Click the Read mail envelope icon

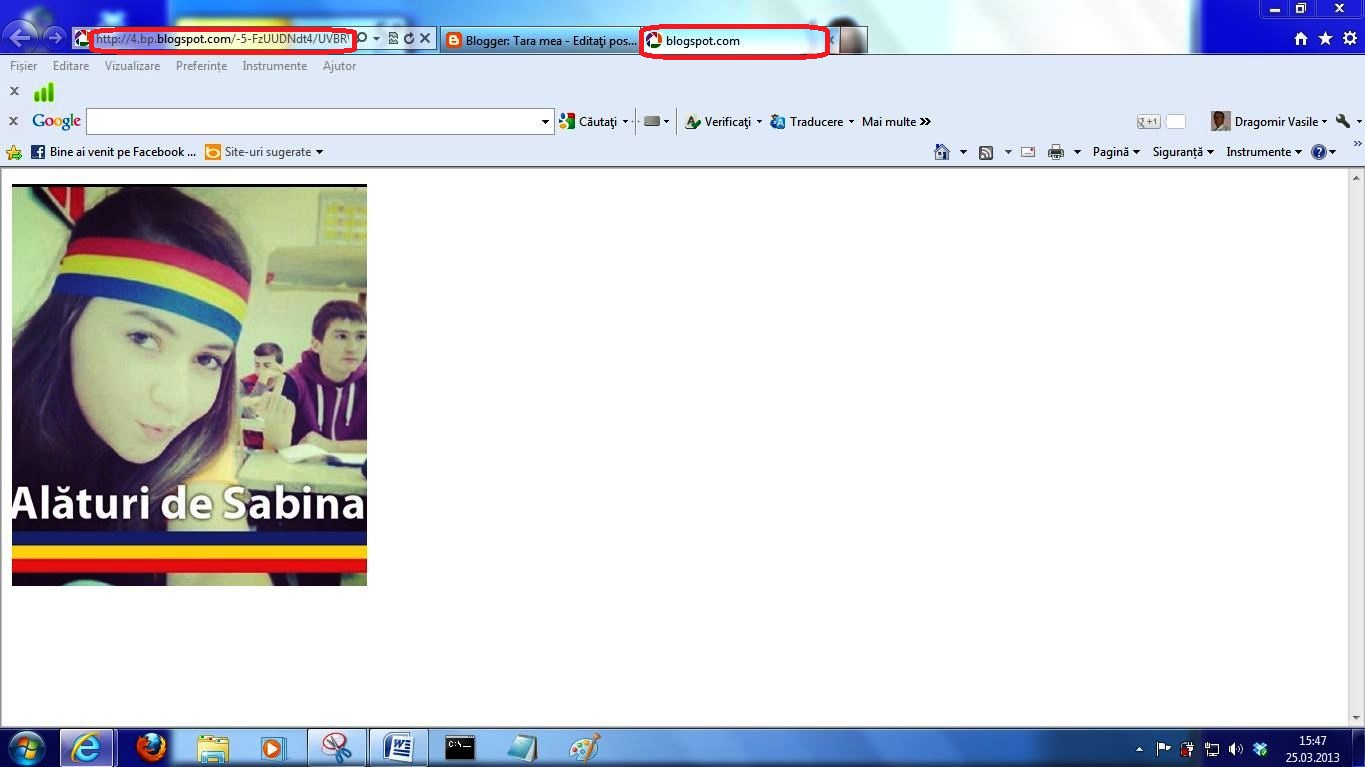(x=1027, y=152)
